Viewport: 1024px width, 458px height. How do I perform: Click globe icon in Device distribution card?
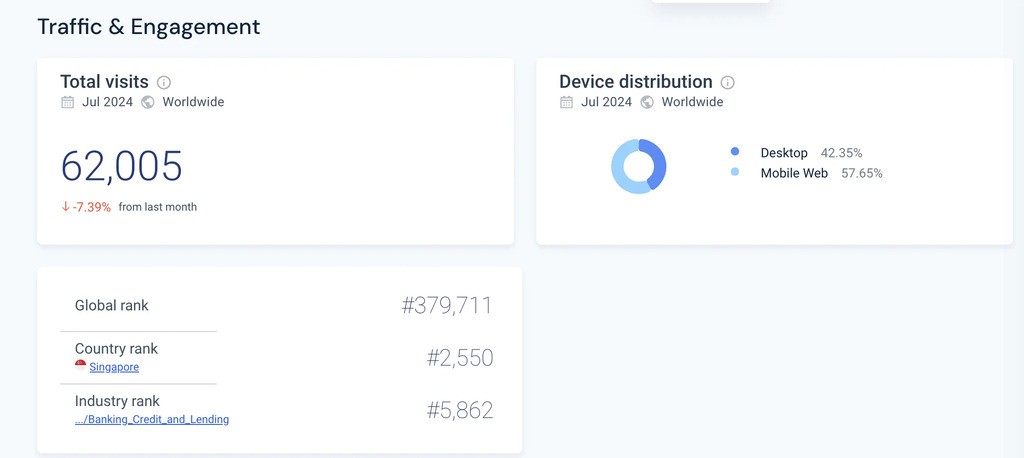point(647,102)
